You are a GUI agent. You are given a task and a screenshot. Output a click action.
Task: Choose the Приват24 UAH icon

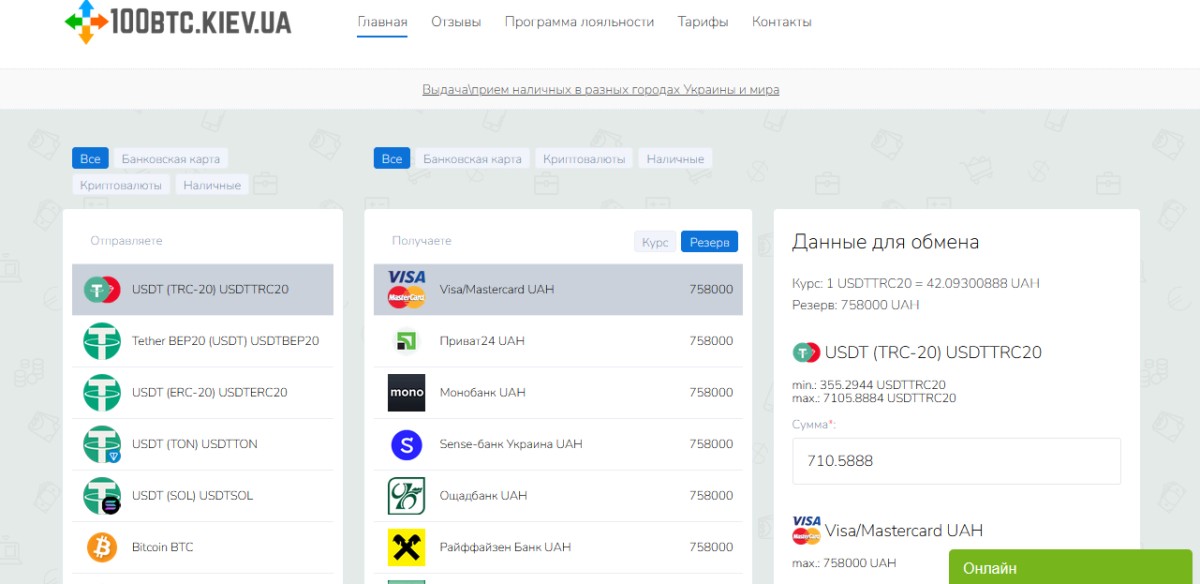pos(406,341)
